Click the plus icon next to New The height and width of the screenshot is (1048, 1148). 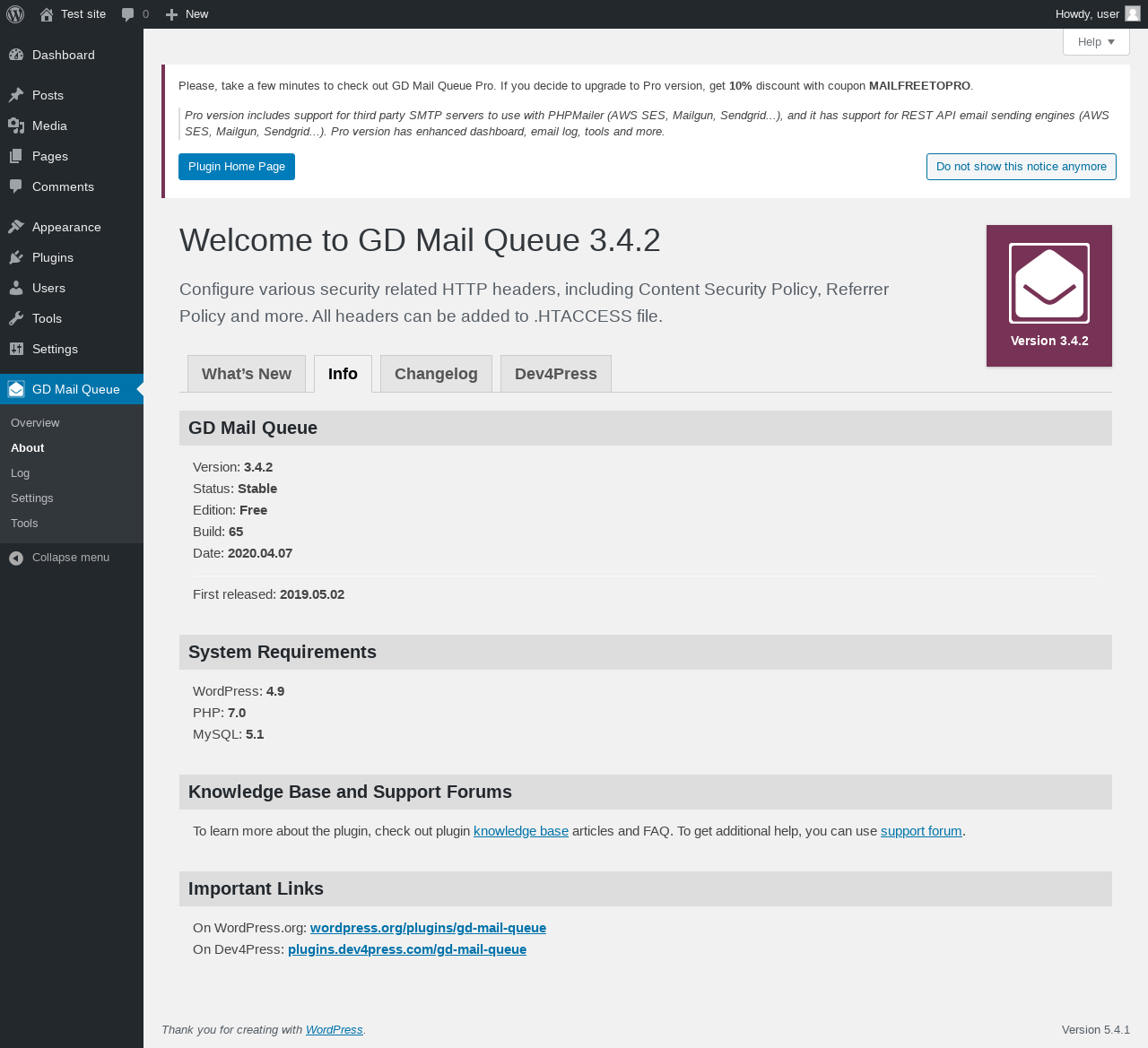point(172,14)
